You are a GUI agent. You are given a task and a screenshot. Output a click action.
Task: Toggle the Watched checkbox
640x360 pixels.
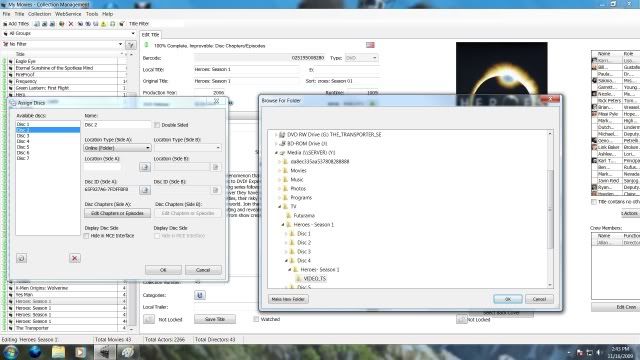[x=256, y=319]
